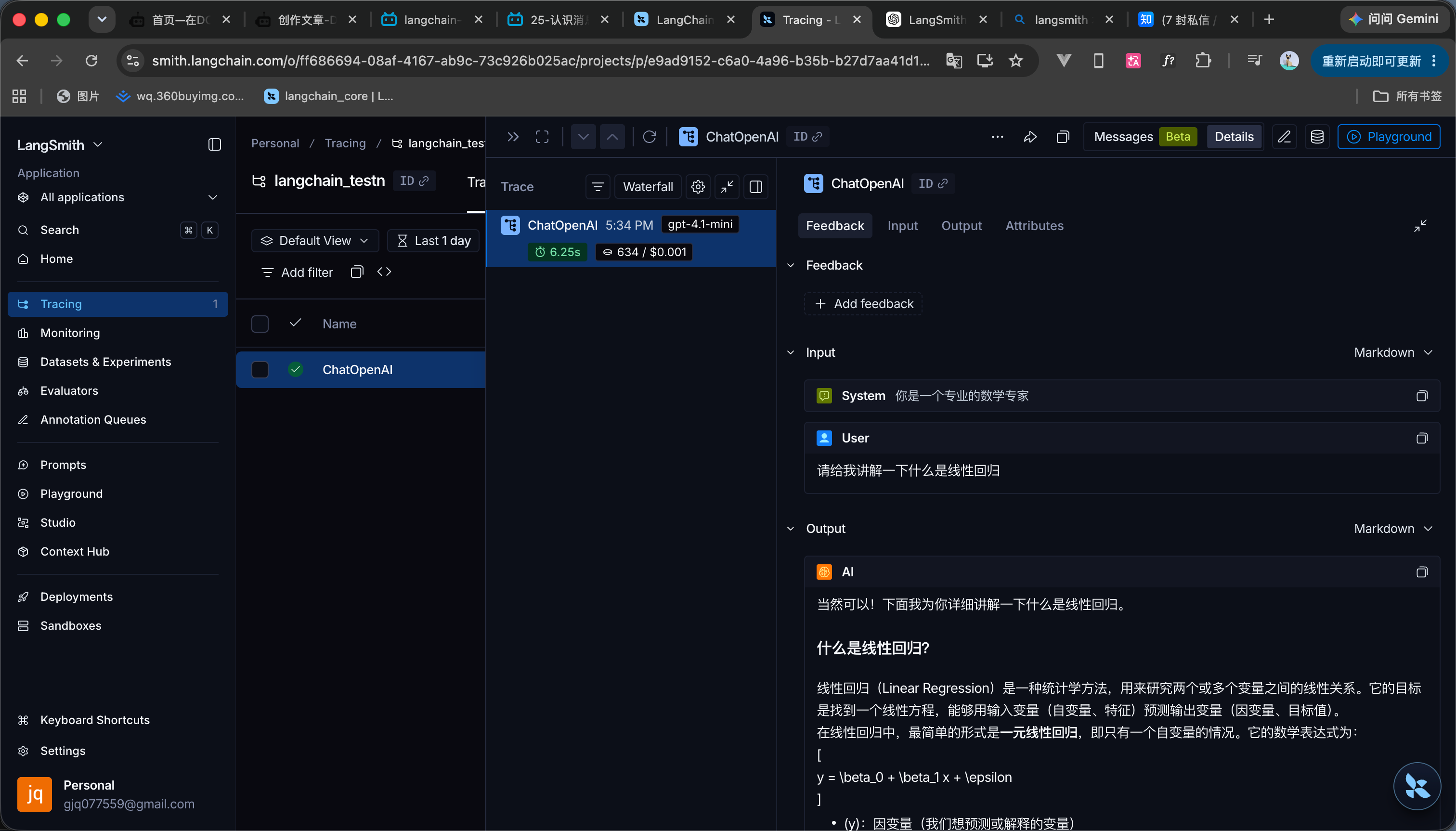
Task: Open browser tab search dropdown arrow
Action: point(102,19)
